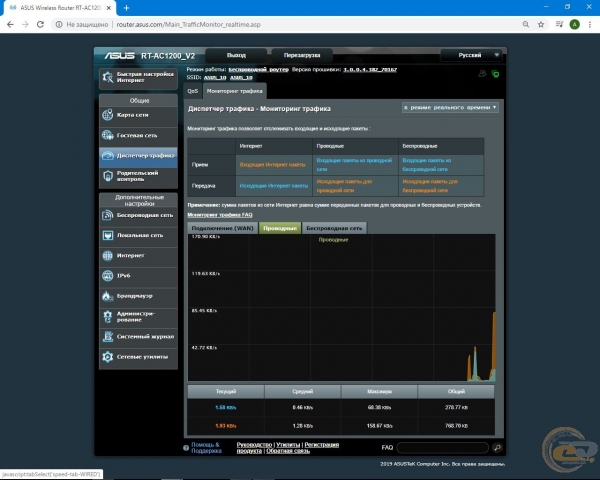600x480 pixels.
Task: Switch to the QoS tab
Action: click(192, 91)
